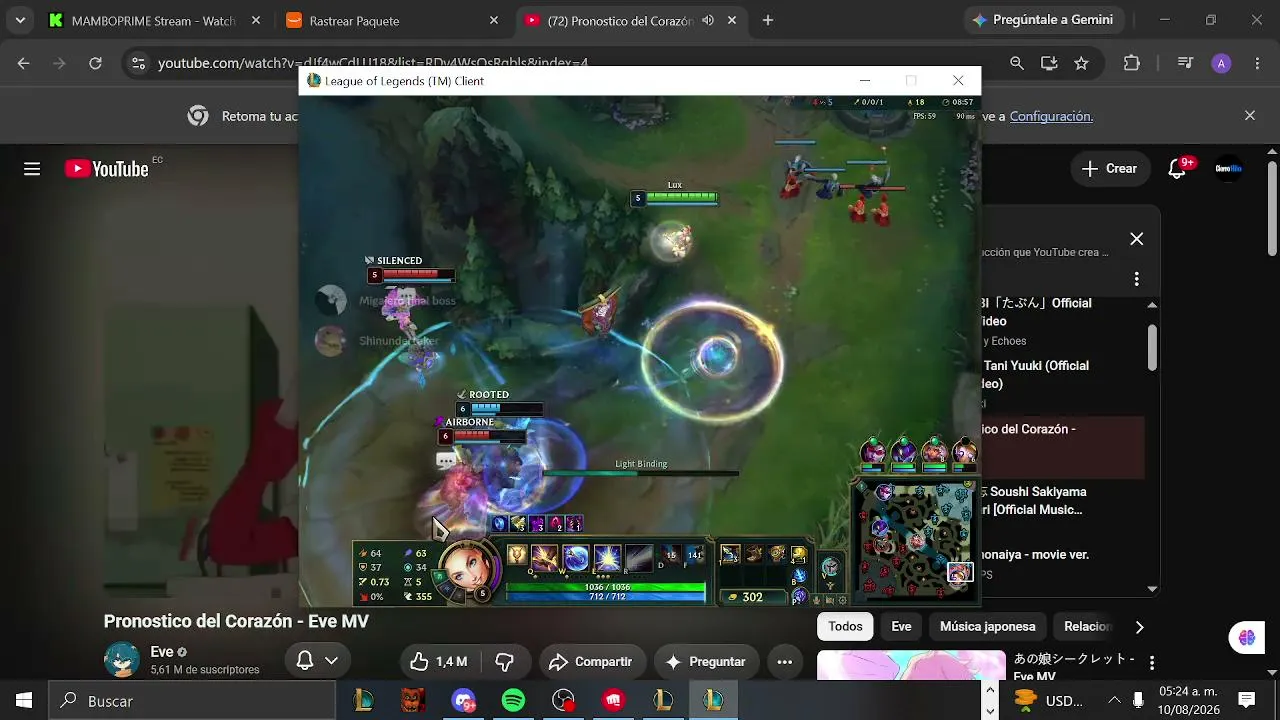Image resolution: width=1280 pixels, height=720 pixels.
Task: Trigger the recall button B in the HUD
Action: pos(799,575)
